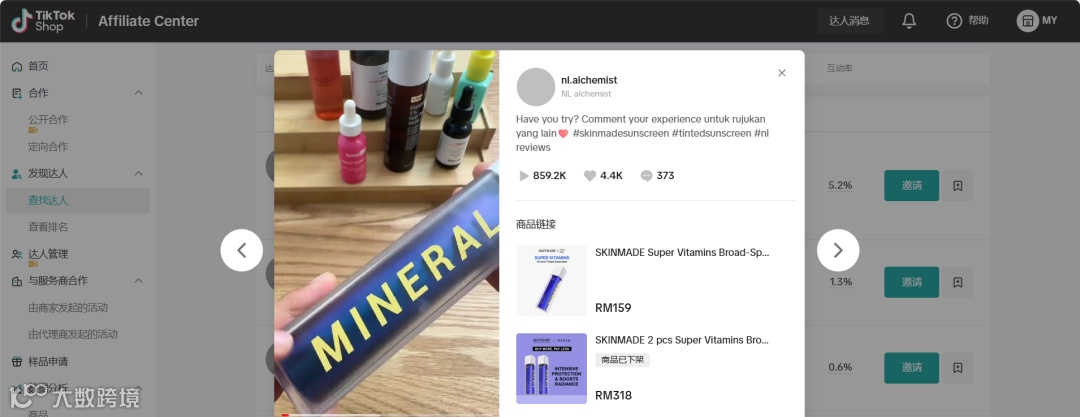Go to previous video with left arrow
Viewport: 1080px width, 417px height.
(x=242, y=250)
